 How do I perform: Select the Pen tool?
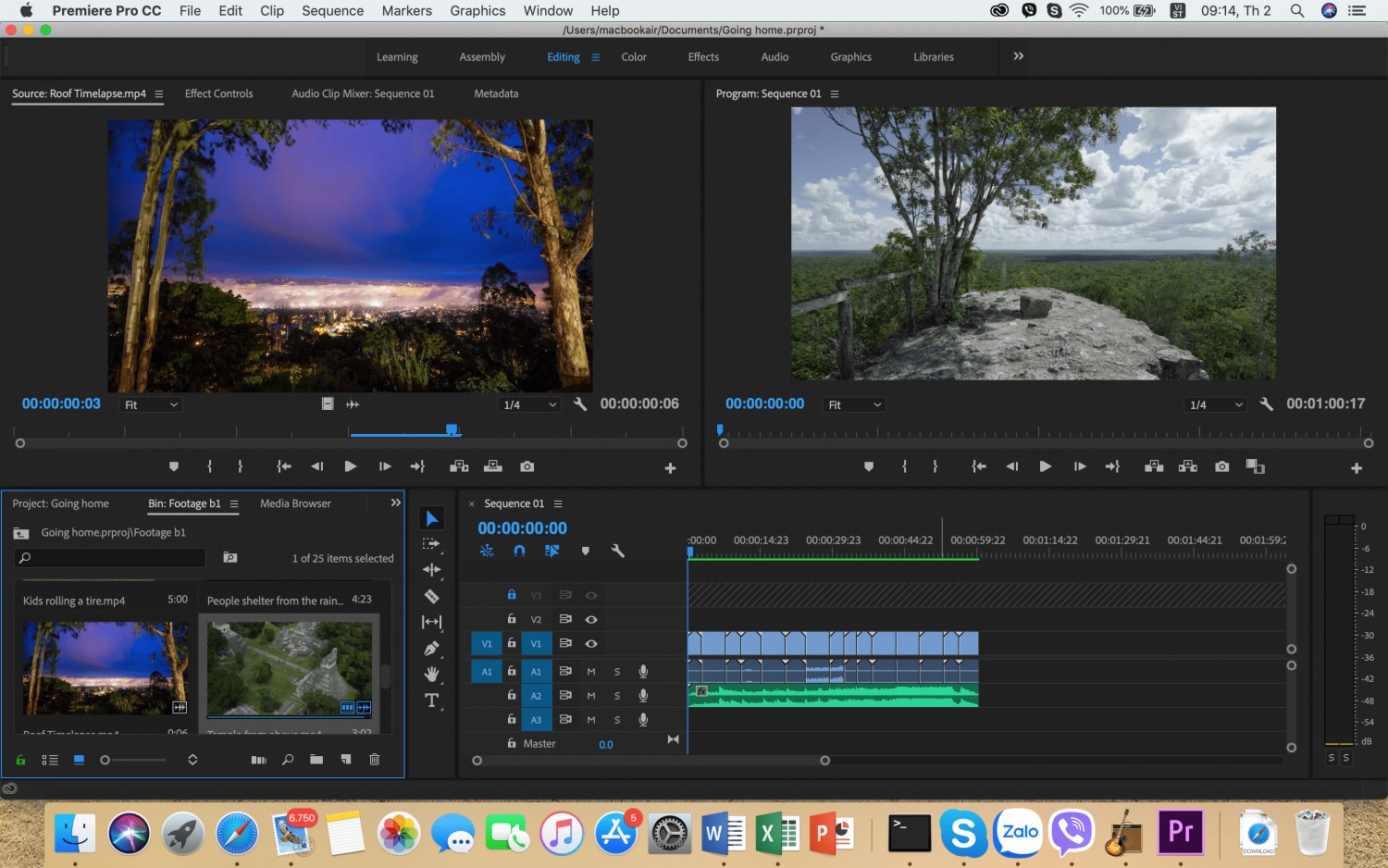tap(431, 648)
